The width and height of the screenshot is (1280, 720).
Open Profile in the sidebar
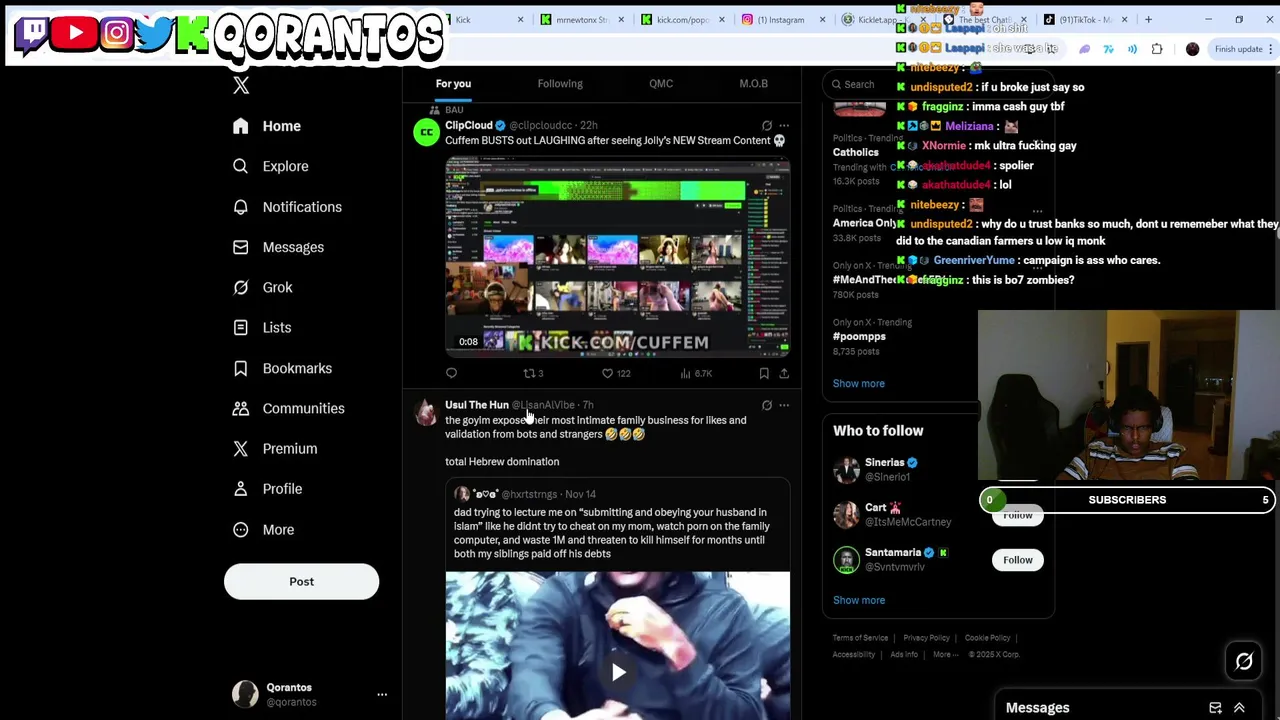click(267, 489)
